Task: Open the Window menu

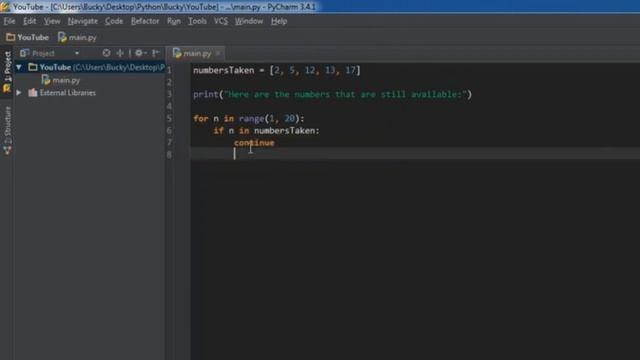Action: [249, 21]
